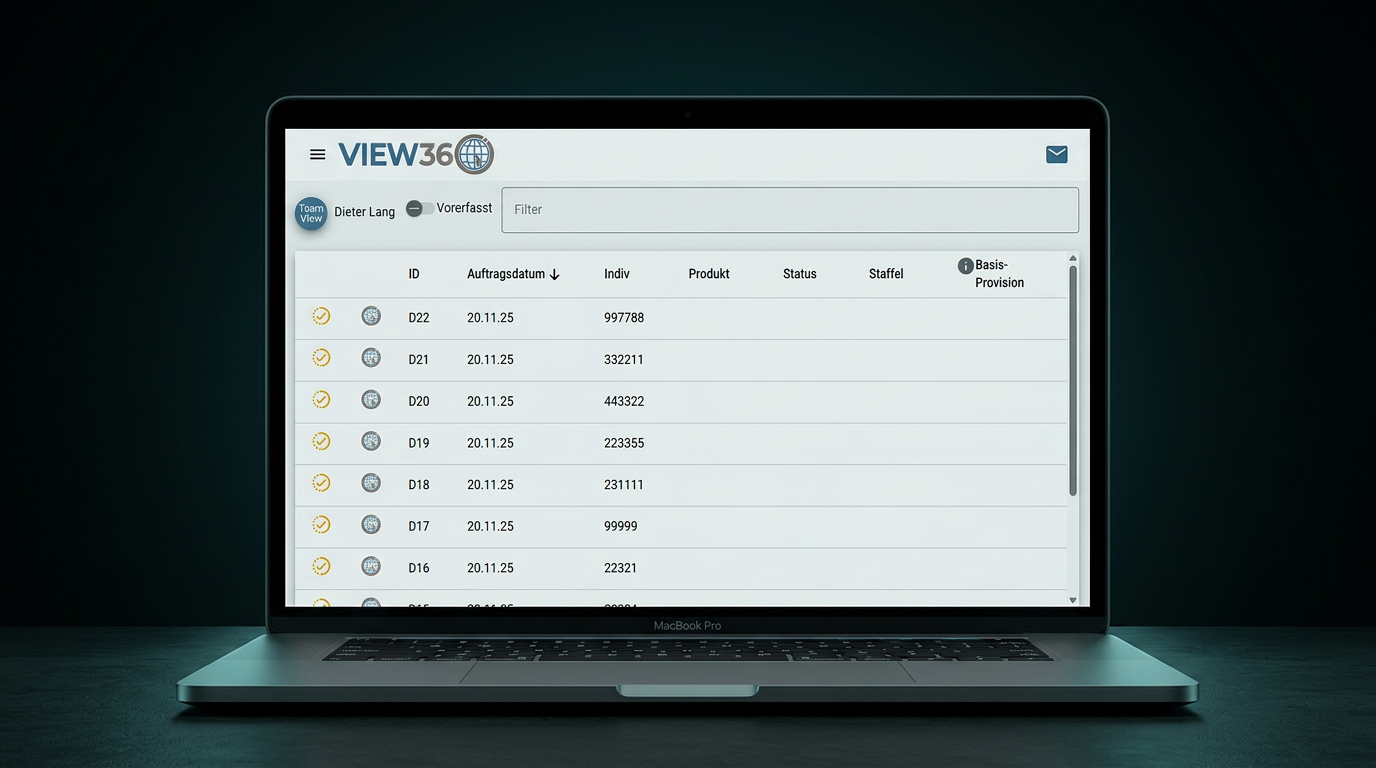The image size is (1376, 768).
Task: Click the round globe icon in row D21
Action: (x=371, y=357)
